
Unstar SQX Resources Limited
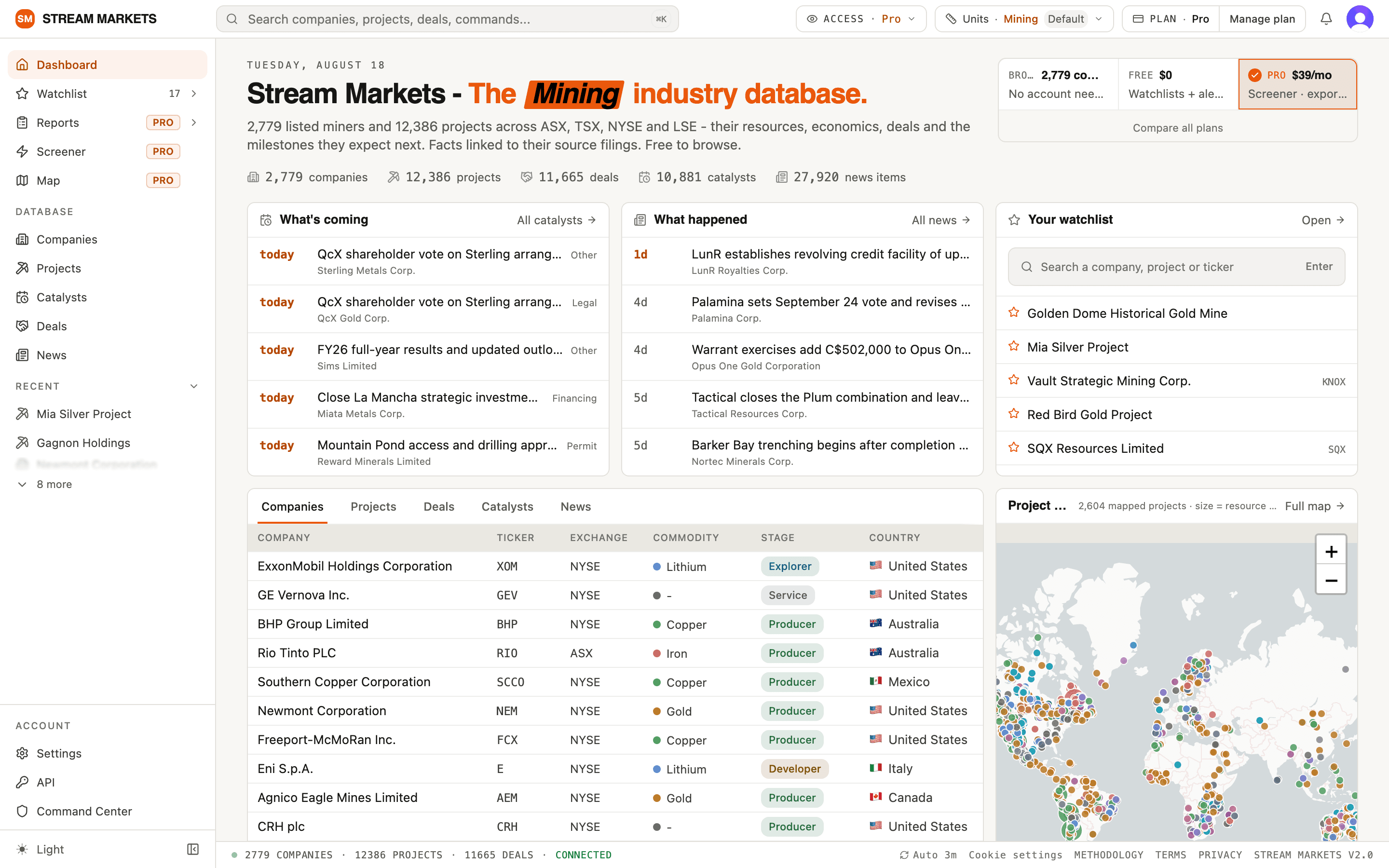[1014, 448]
